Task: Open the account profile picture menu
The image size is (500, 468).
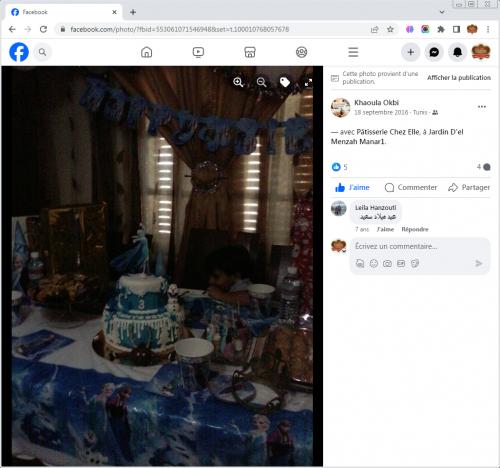Action: [481, 52]
